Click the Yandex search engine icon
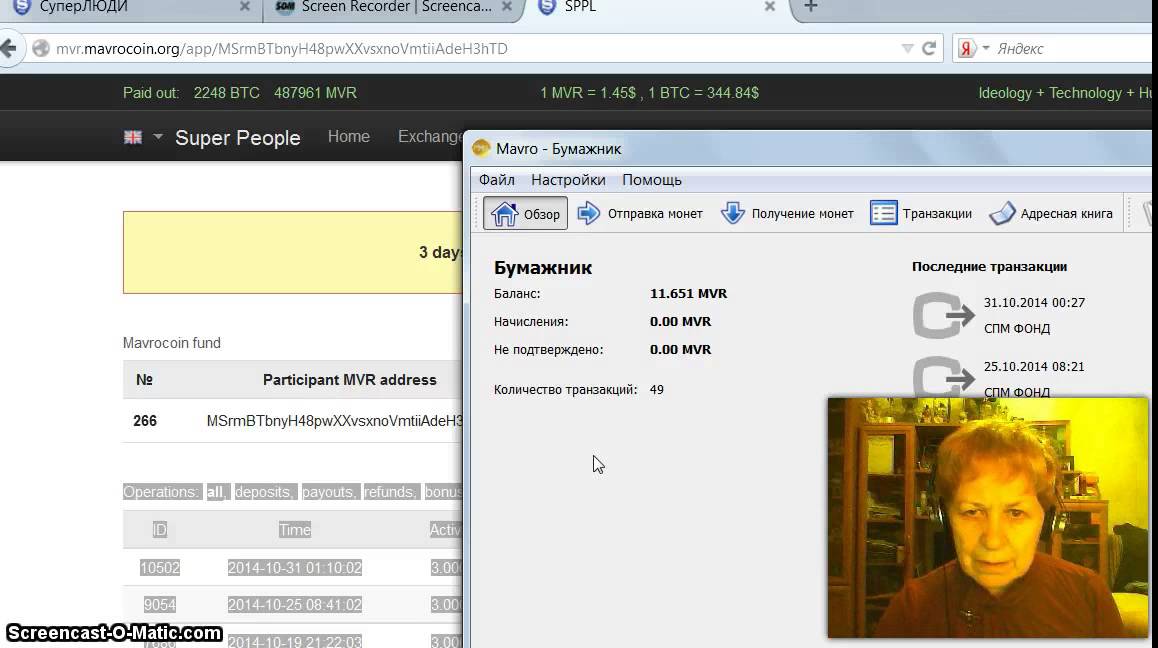The width and height of the screenshot is (1158, 648). [x=966, y=49]
